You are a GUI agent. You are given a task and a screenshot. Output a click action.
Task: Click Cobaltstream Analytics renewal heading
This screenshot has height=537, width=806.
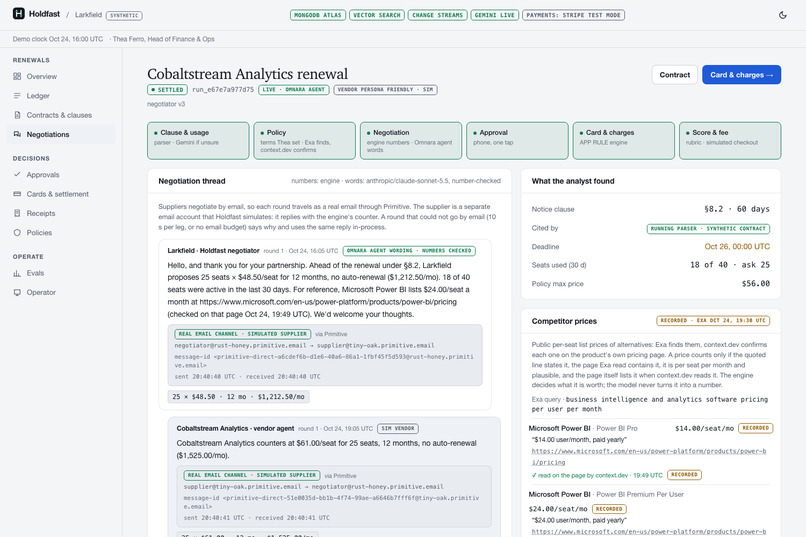point(247,74)
